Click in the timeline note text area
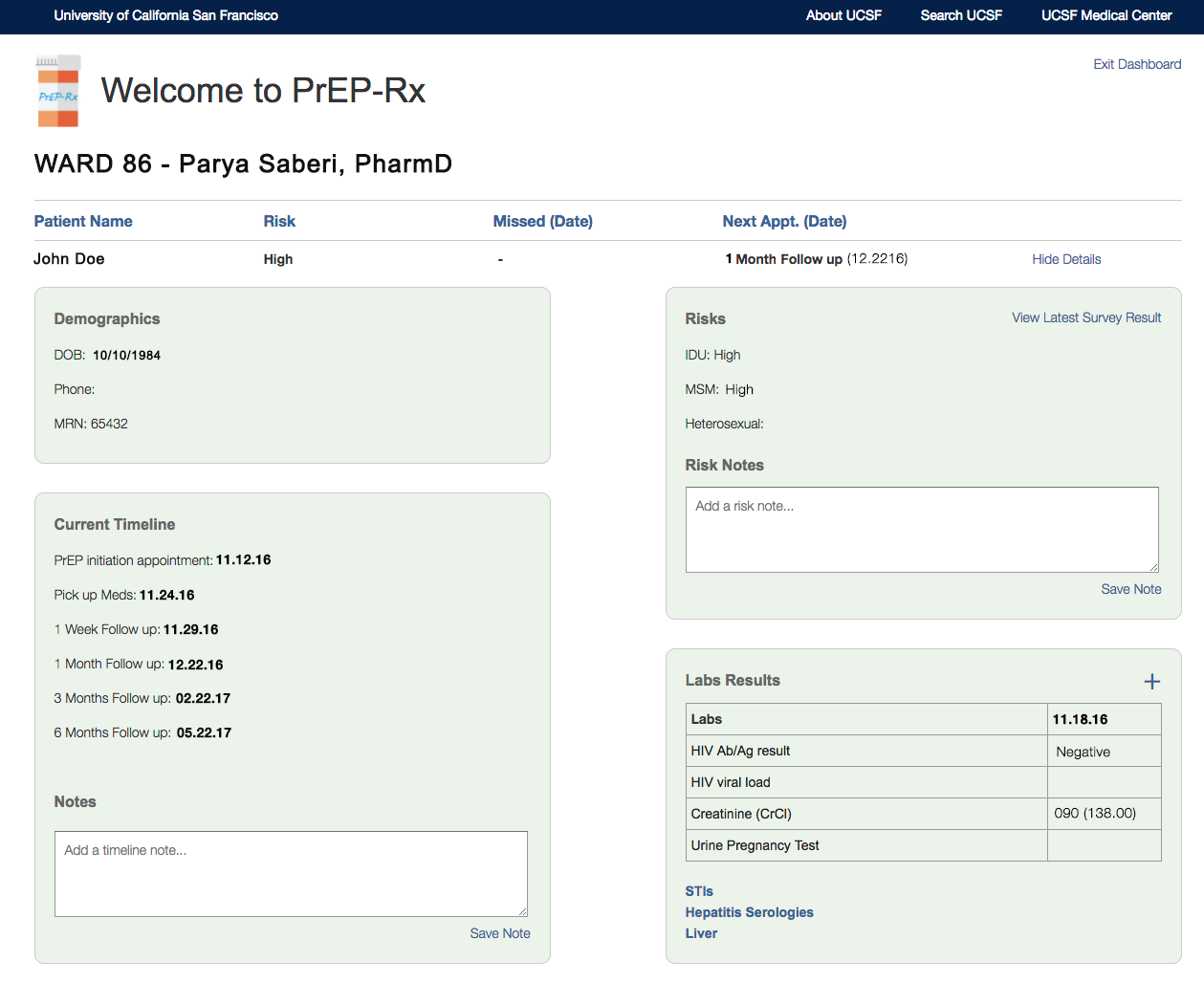The image size is (1204, 983). [x=291, y=874]
